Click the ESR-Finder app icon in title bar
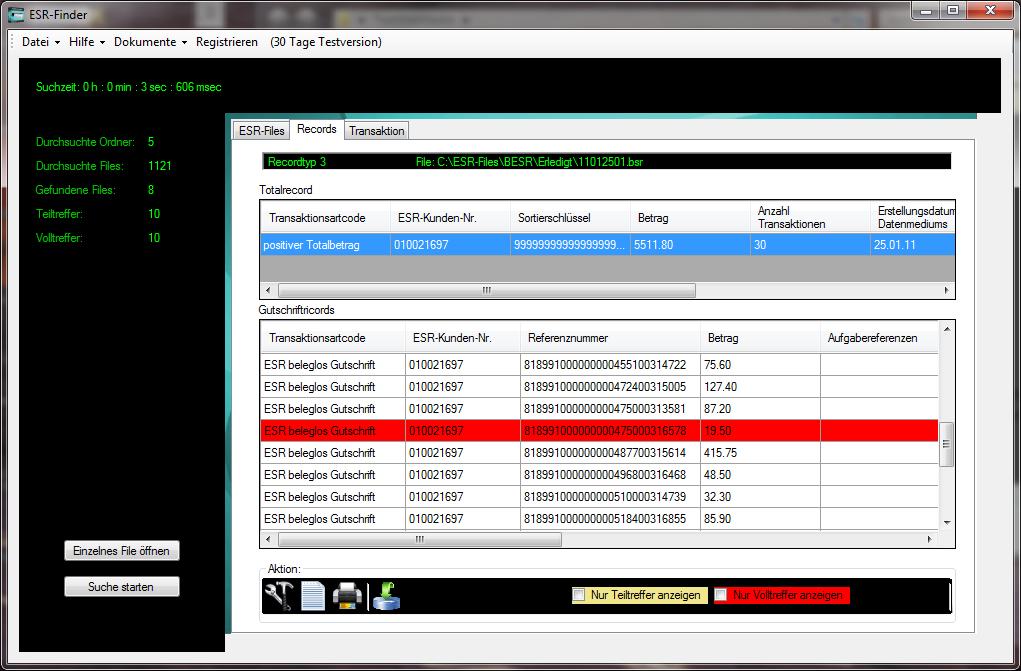The image size is (1021, 671). point(16,14)
